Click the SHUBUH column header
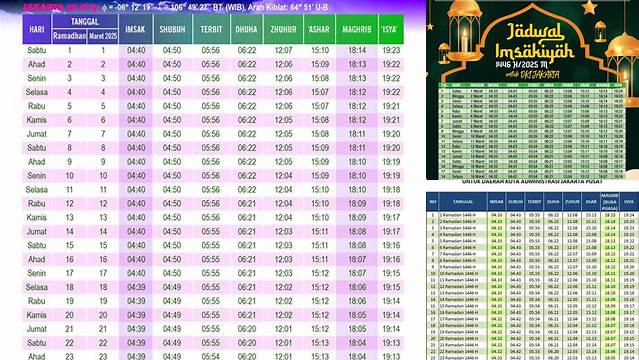This screenshot has width=639, height=360. click(x=172, y=29)
